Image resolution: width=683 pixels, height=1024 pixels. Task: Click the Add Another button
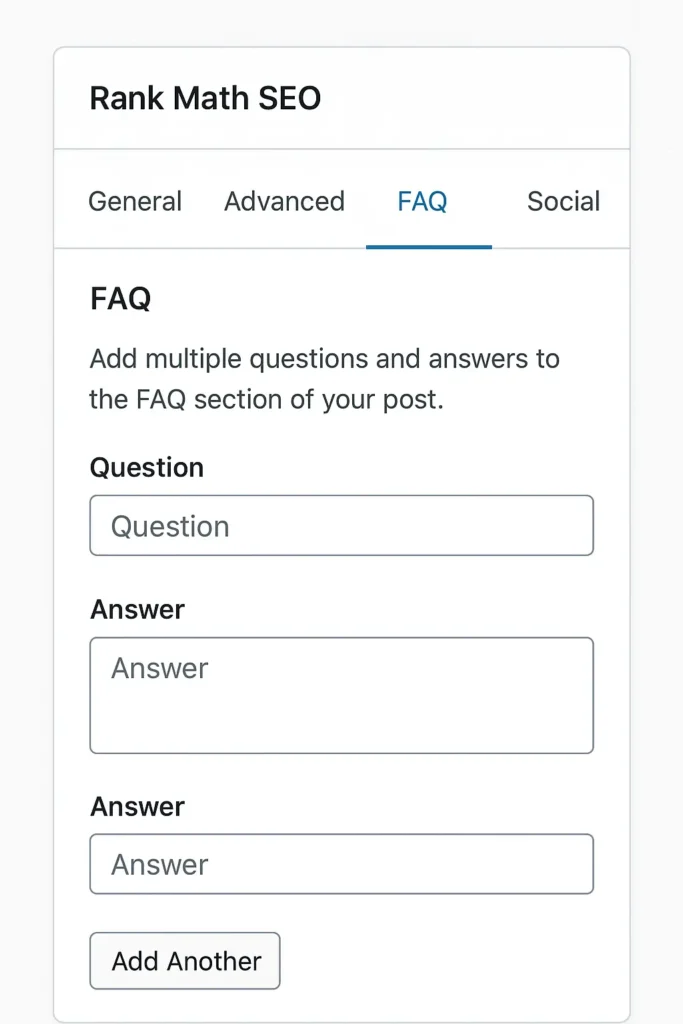pyautogui.click(x=184, y=960)
